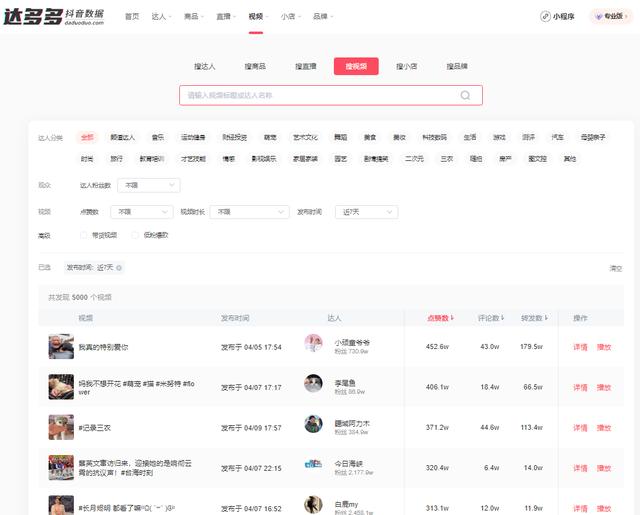Enable 低粉爆款 checkbox
The height and width of the screenshot is (515, 640).
click(x=135, y=235)
